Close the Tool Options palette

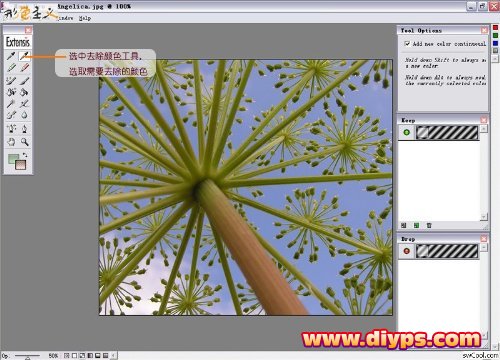tap(484, 30)
